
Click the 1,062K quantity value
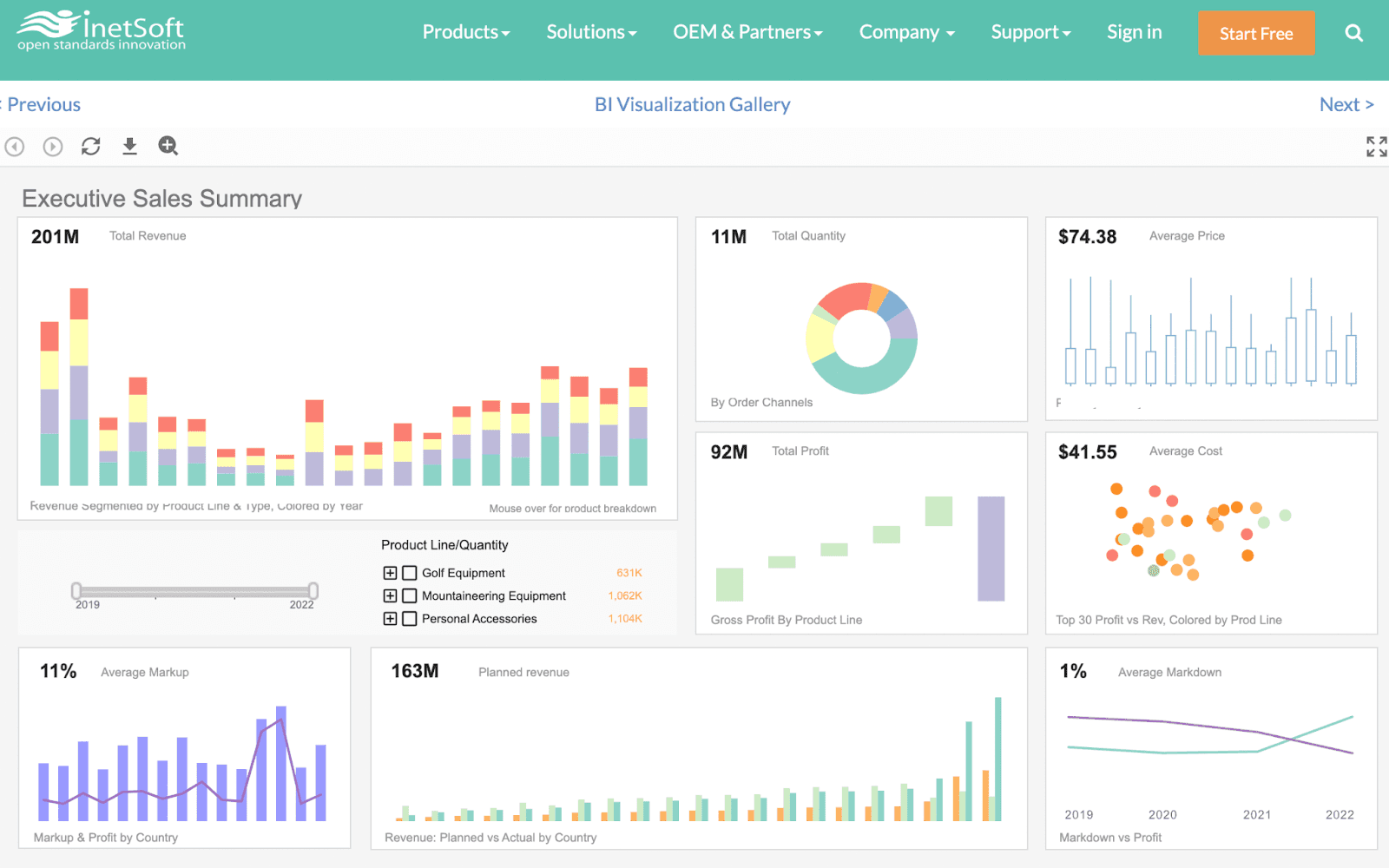pos(625,595)
